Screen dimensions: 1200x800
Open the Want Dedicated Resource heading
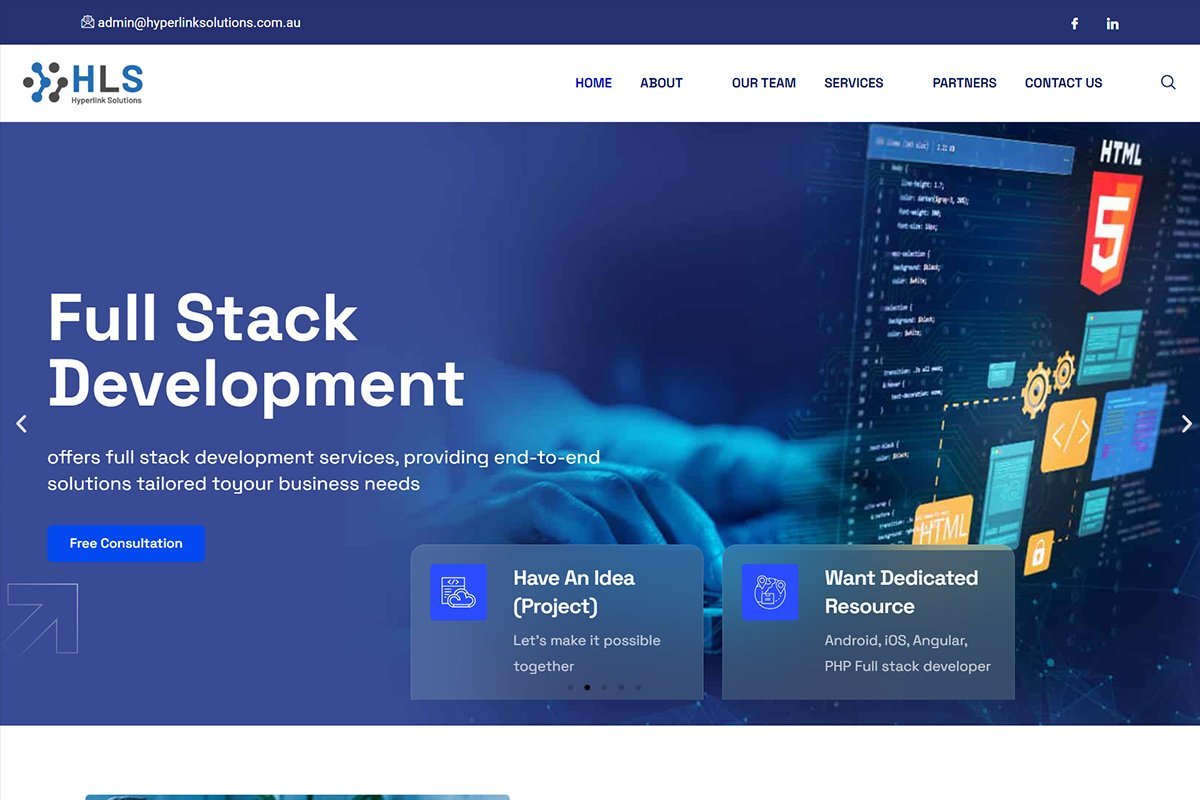(x=901, y=592)
